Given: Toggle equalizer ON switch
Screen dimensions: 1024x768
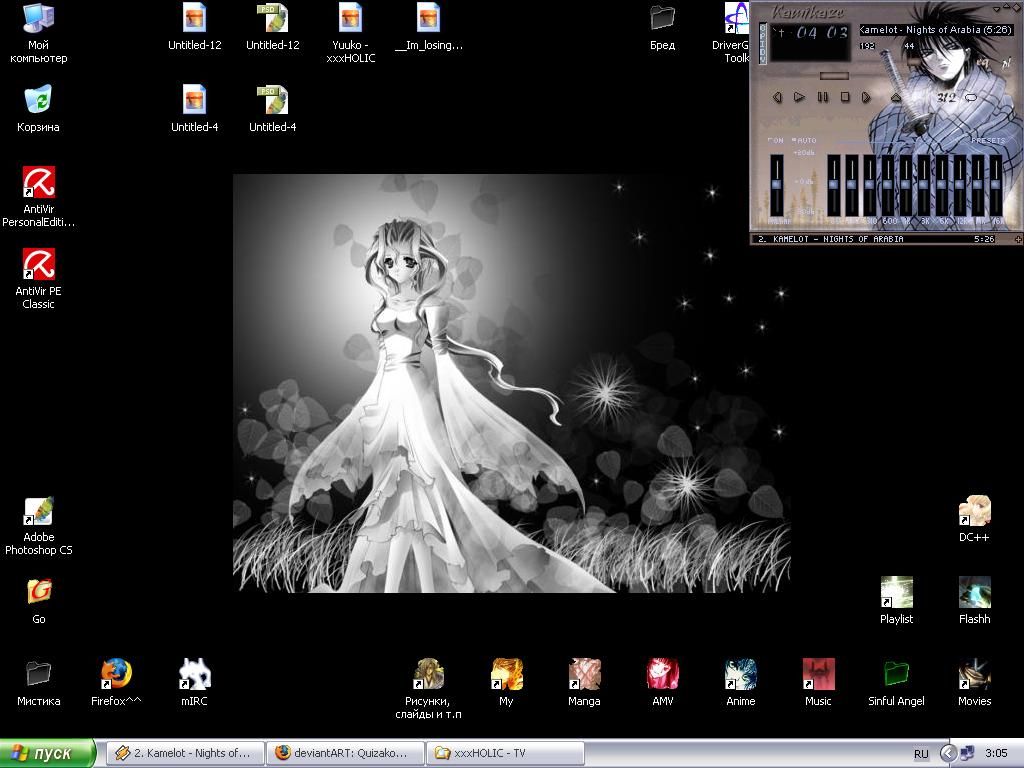Looking at the screenshot, I should coord(776,140).
